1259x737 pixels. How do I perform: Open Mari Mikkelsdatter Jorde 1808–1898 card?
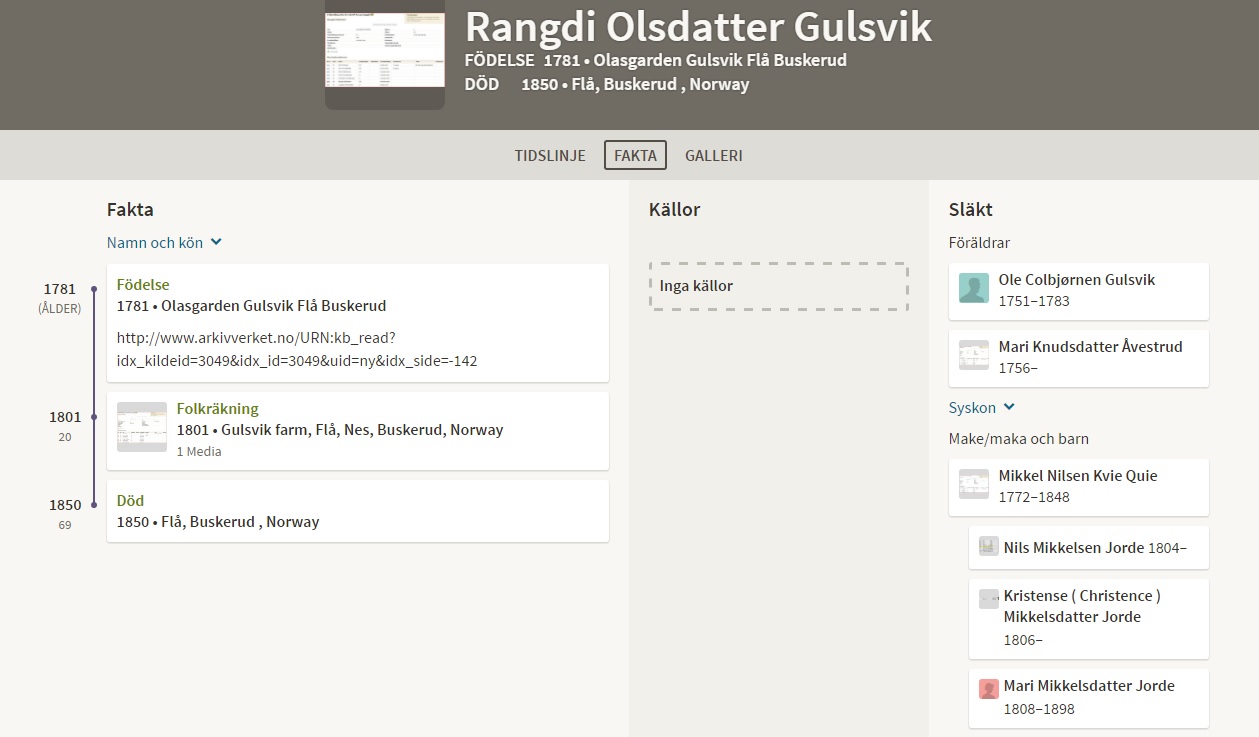1089,698
